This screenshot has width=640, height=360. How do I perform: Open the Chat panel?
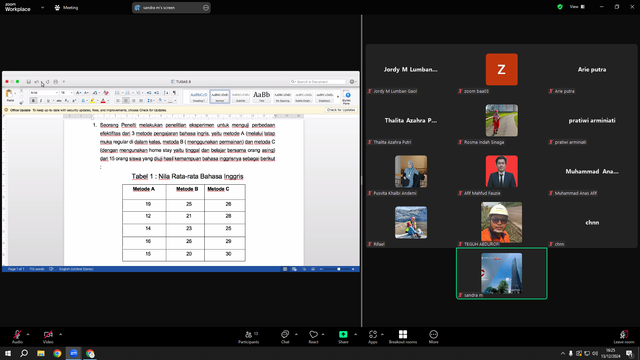click(285, 337)
